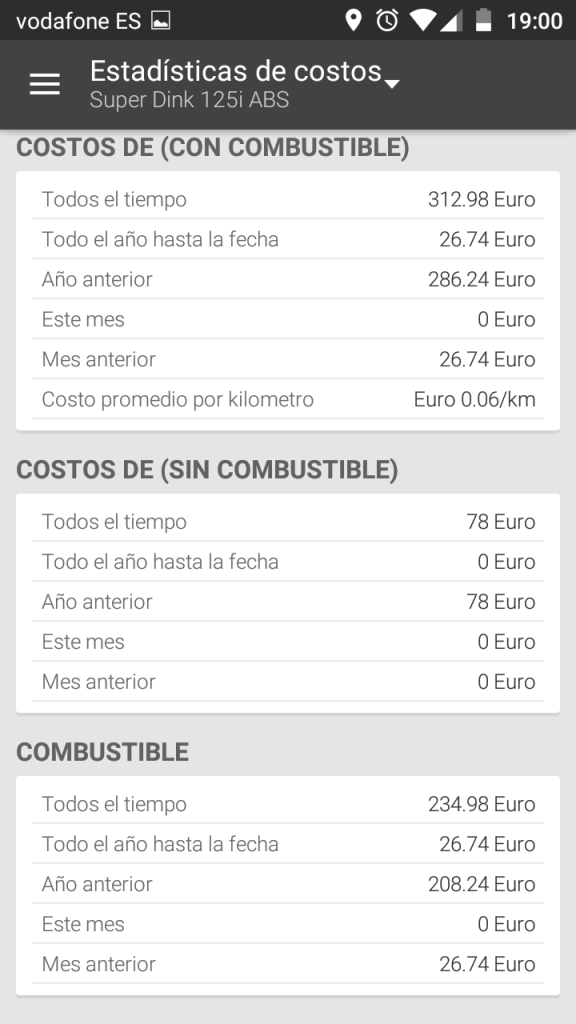Tap the Super Dink 125i ABS vehicle subtitle

click(x=189, y=100)
